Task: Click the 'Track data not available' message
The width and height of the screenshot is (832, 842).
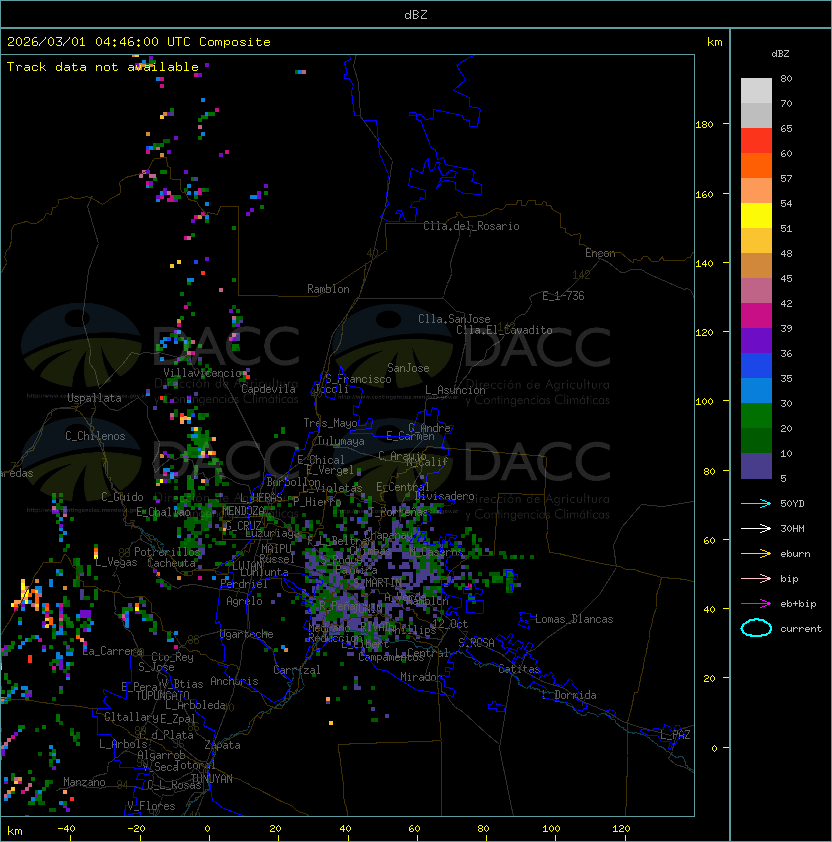Action: coord(103,67)
